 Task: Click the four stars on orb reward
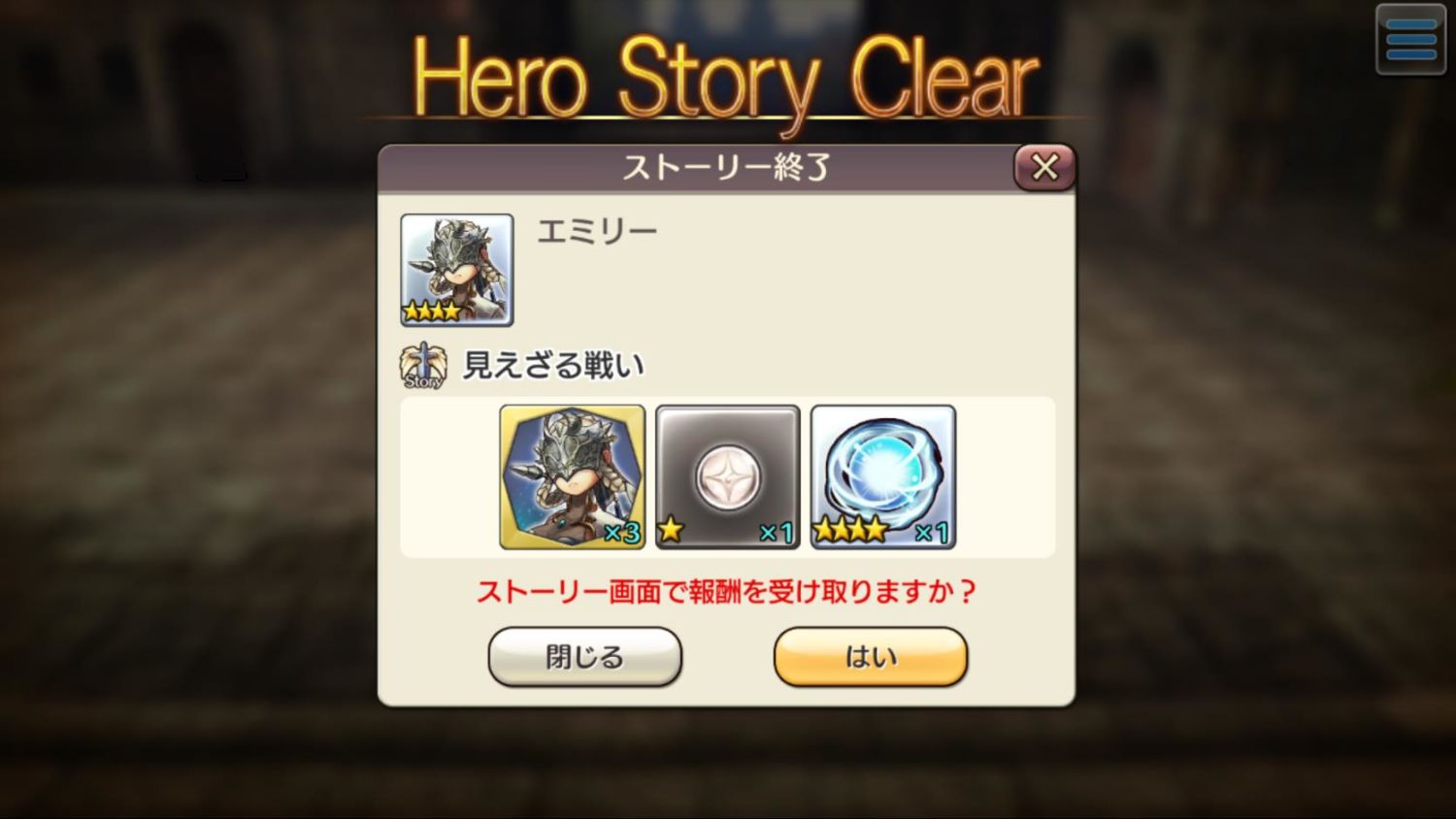point(850,530)
